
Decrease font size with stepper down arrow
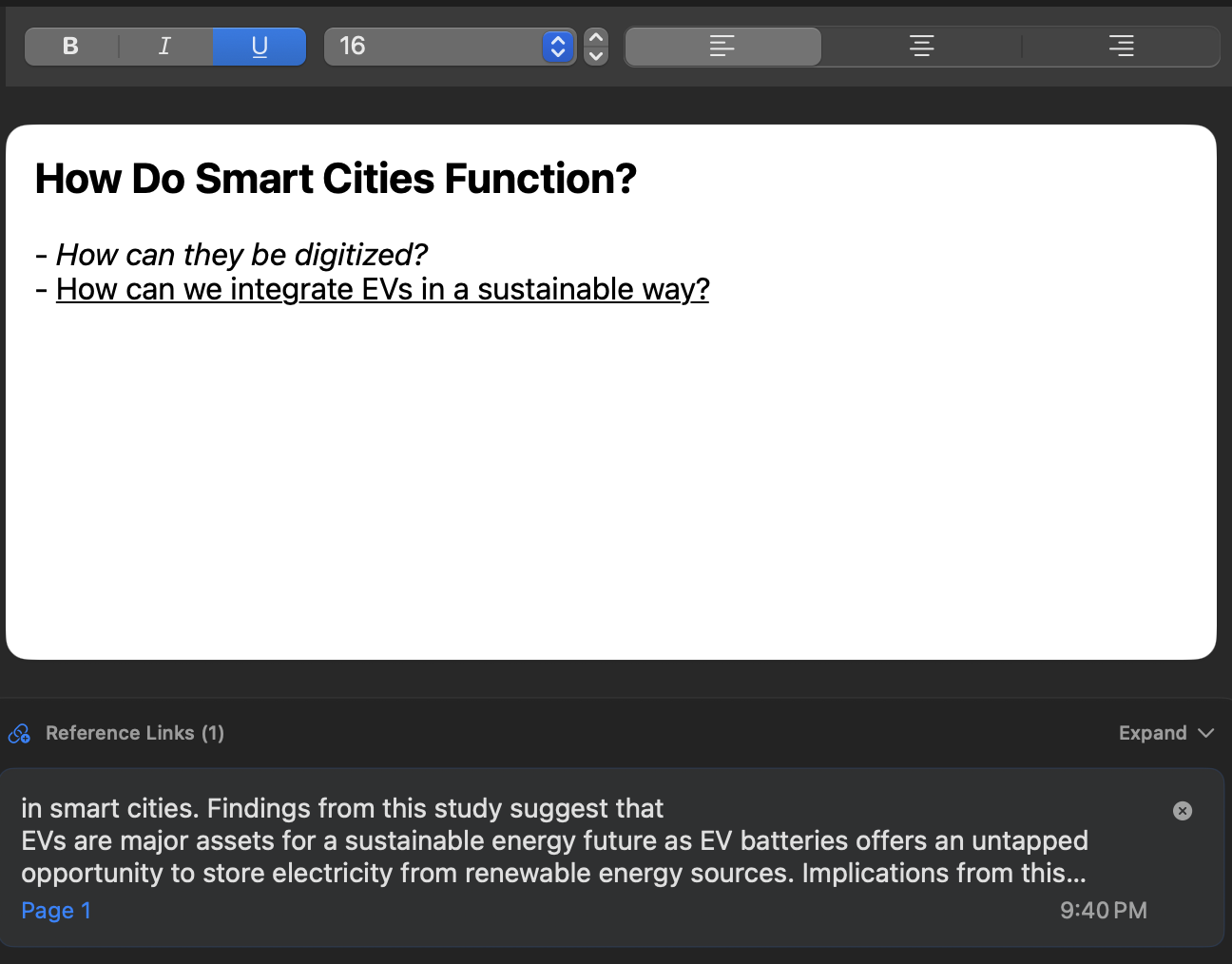(596, 56)
